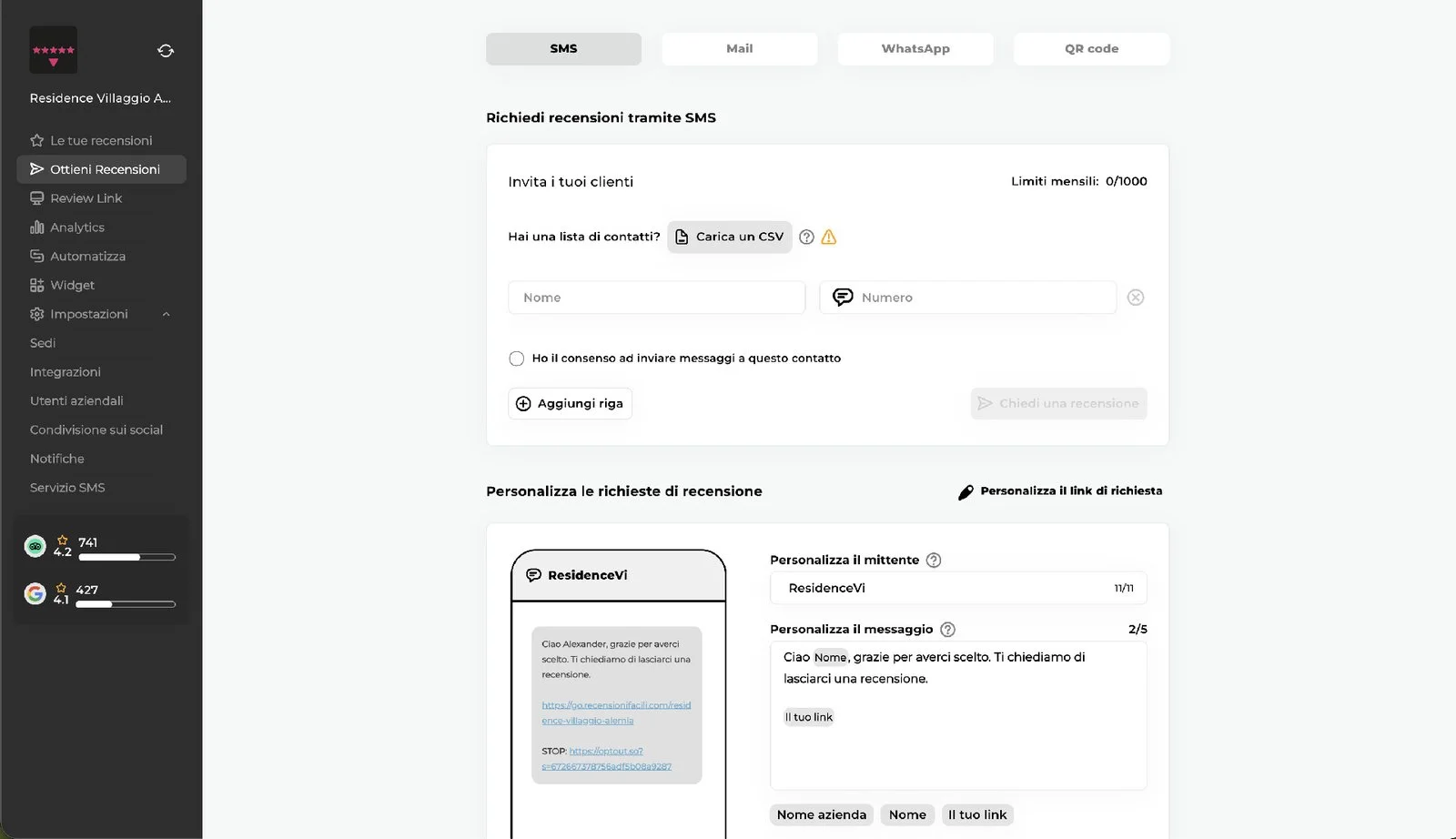The width and height of the screenshot is (1456, 839).
Task: Open Servizio SMS settings
Action: tap(67, 488)
